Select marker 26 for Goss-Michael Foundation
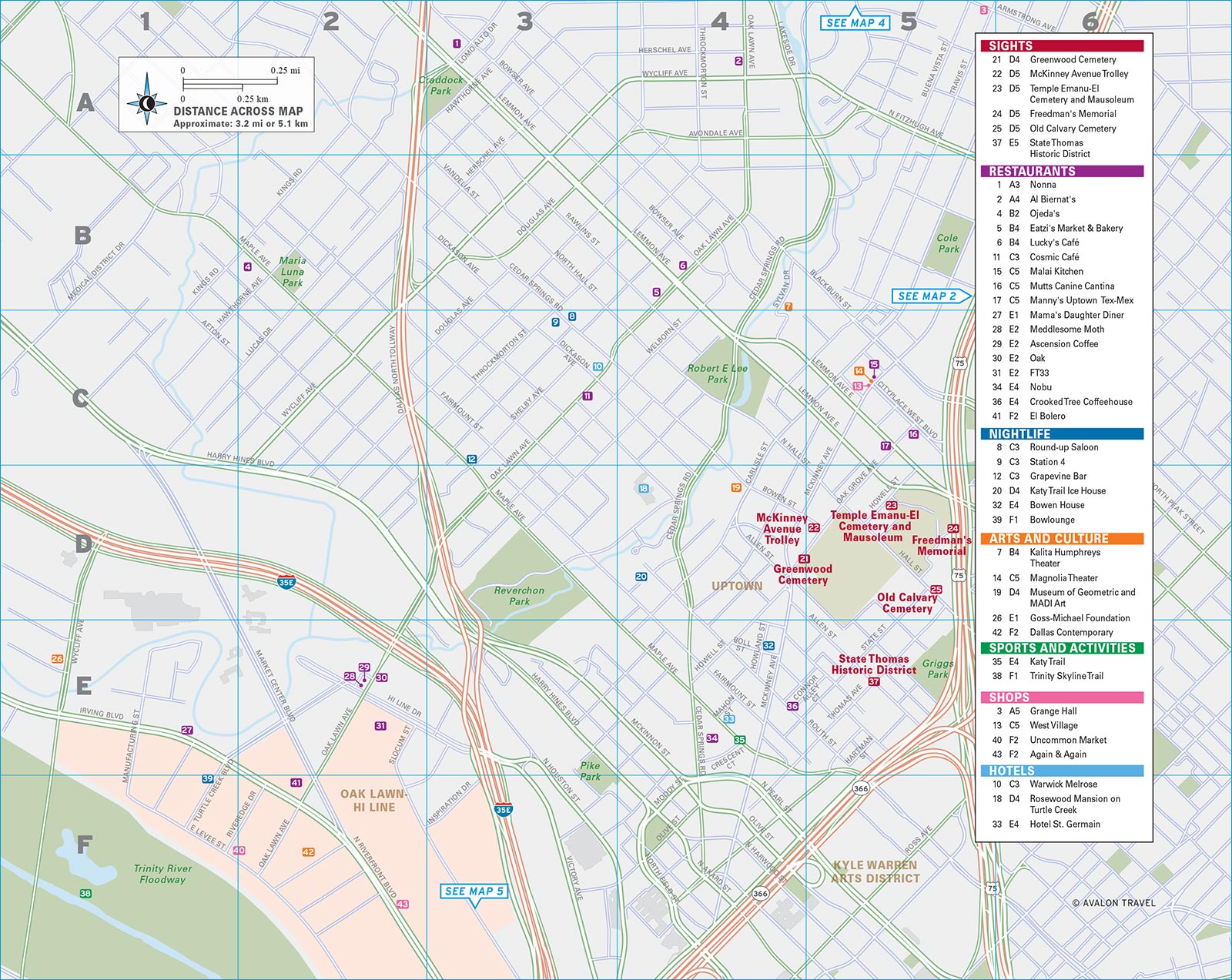Screen dimensions: 1232x980 57,659
